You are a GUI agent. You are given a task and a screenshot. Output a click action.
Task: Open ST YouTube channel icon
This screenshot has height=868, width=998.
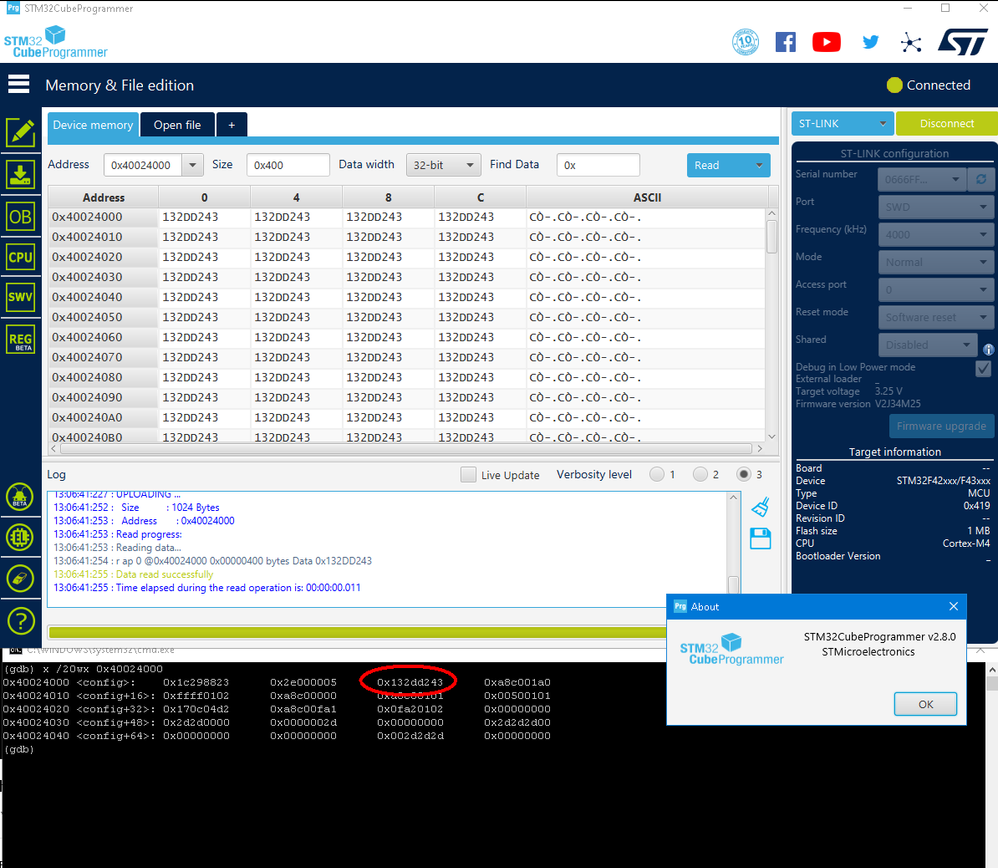click(x=826, y=43)
